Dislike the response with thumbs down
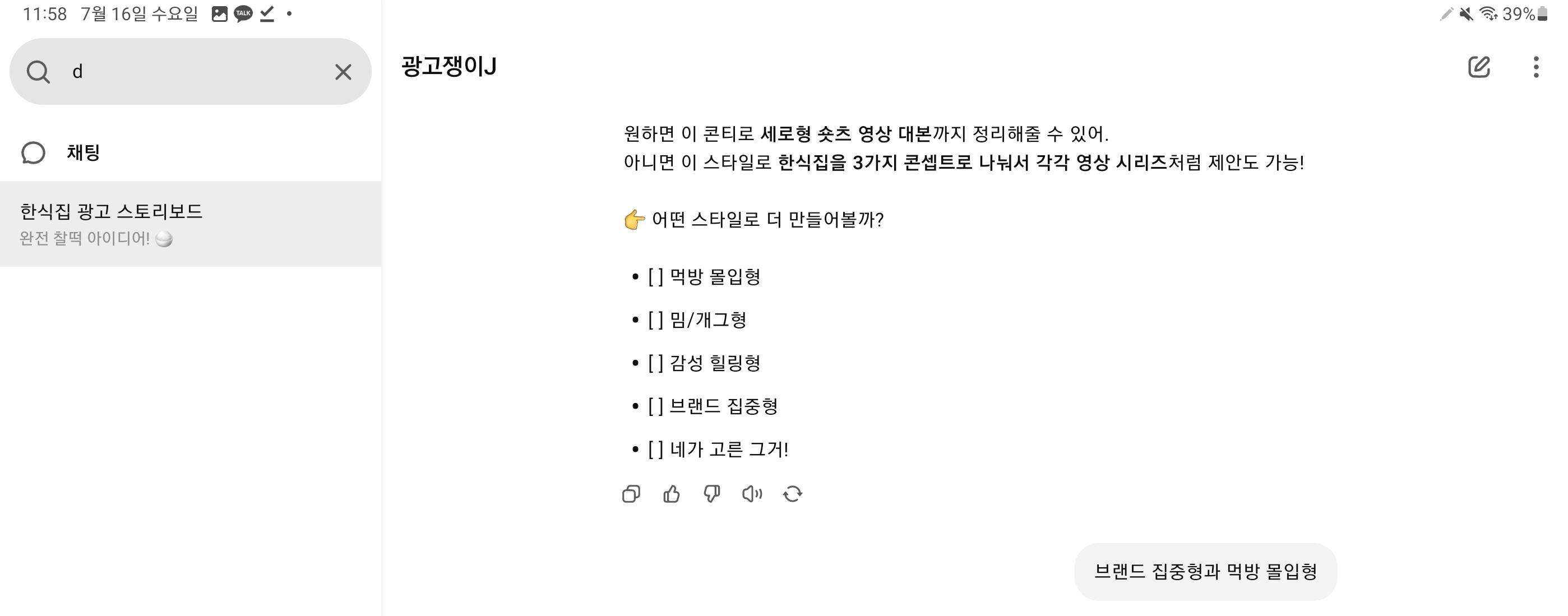The width and height of the screenshot is (1568, 616). tap(711, 494)
